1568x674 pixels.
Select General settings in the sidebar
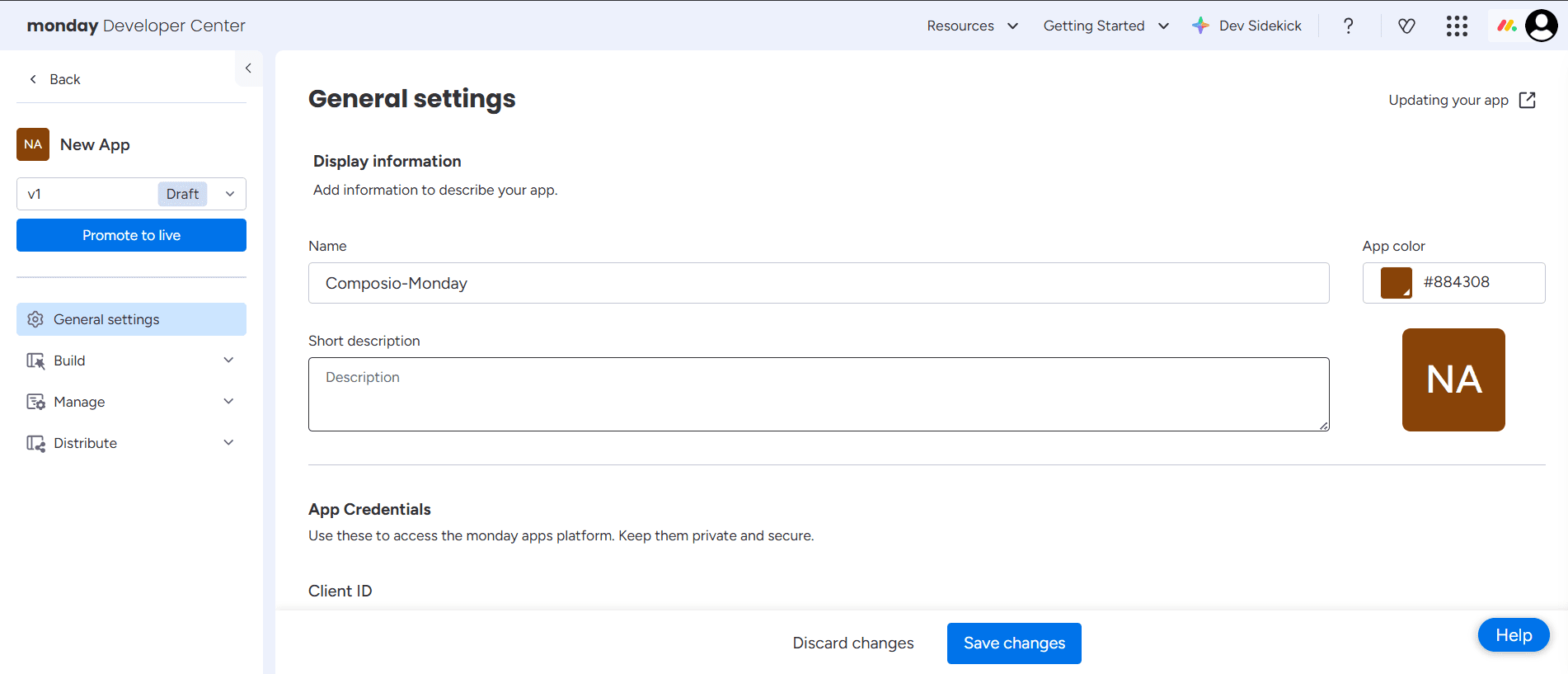131,319
